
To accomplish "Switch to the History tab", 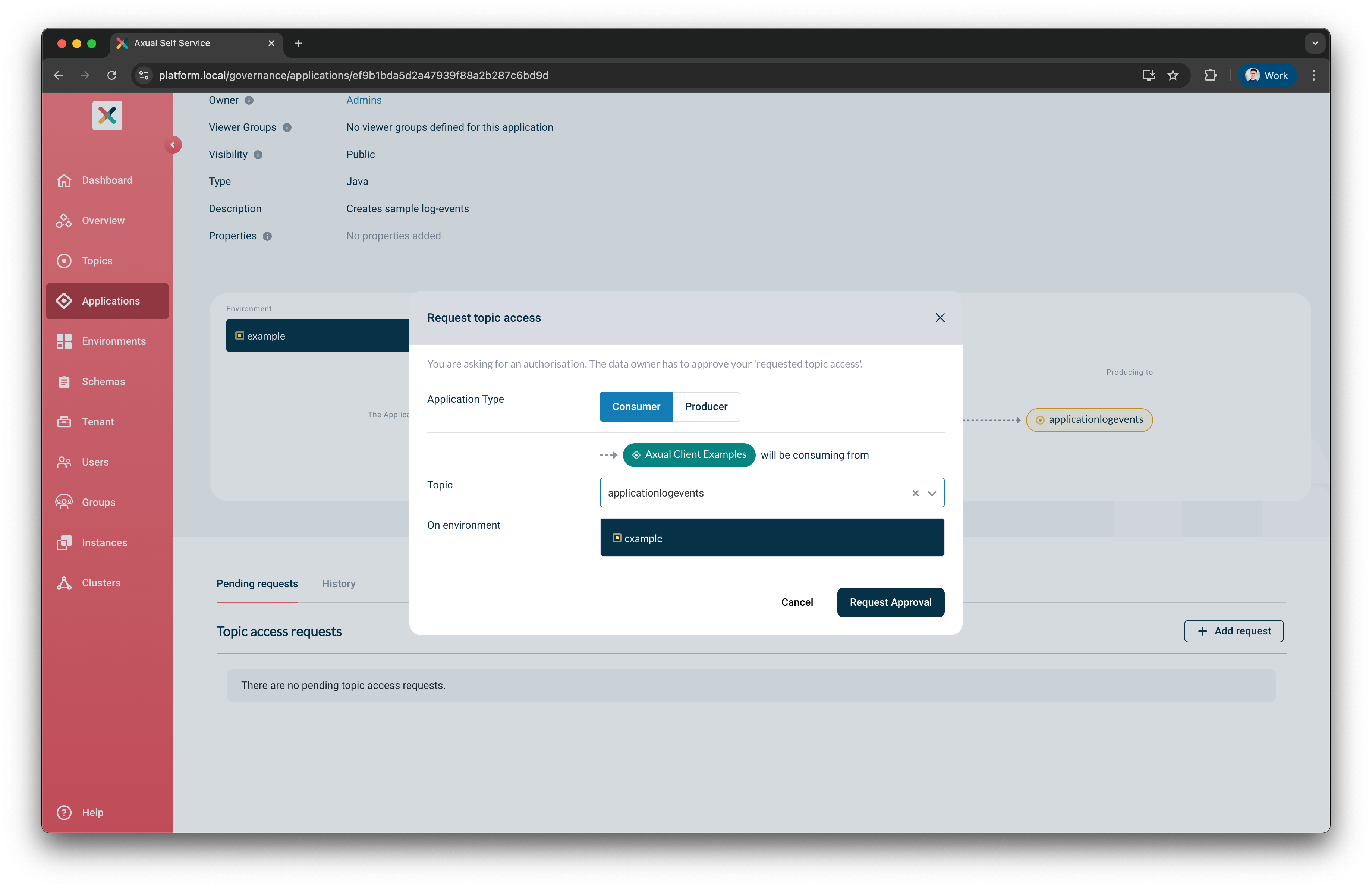I will 339,583.
